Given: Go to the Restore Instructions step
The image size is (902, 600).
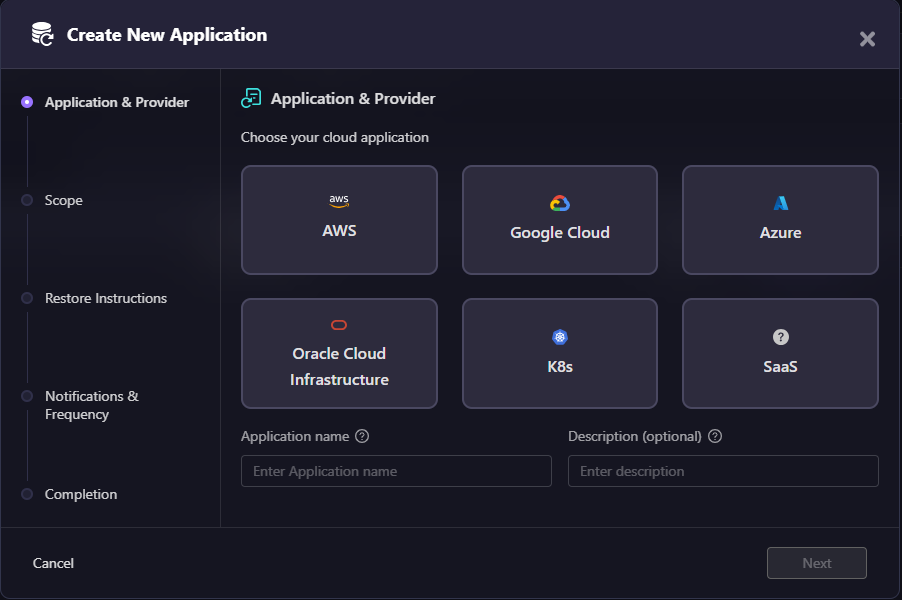Looking at the screenshot, I should pyautogui.click(x=106, y=298).
